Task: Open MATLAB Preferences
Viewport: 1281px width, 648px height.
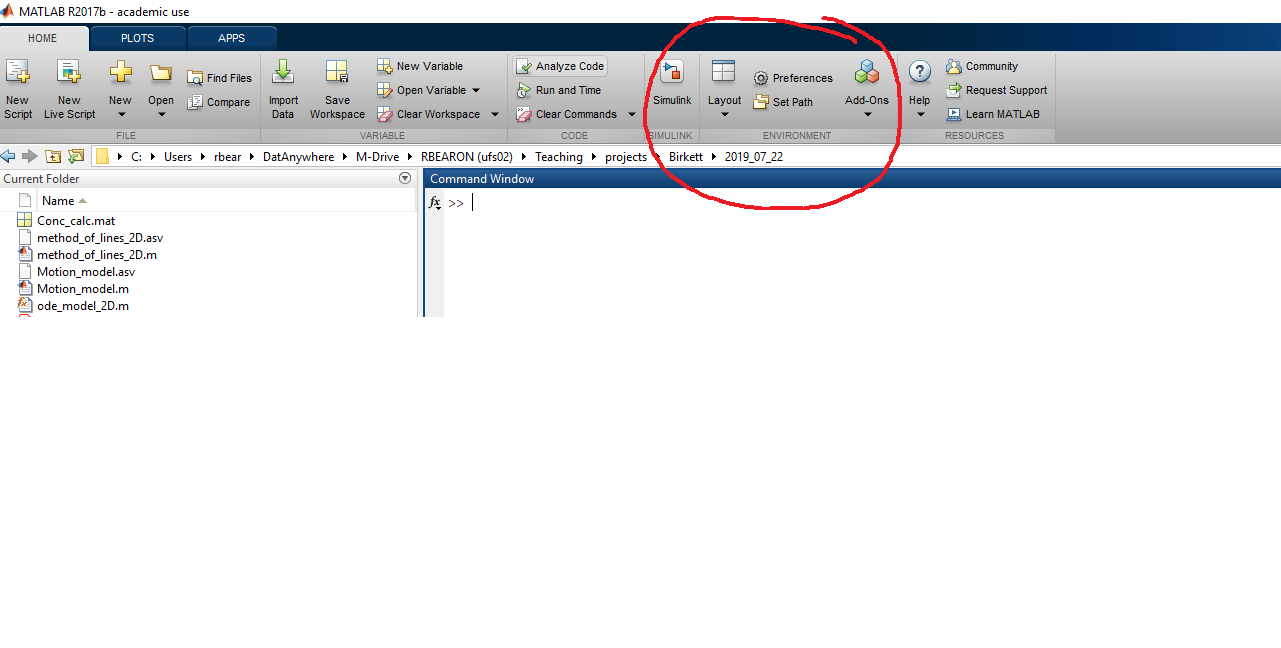Action: coord(793,78)
